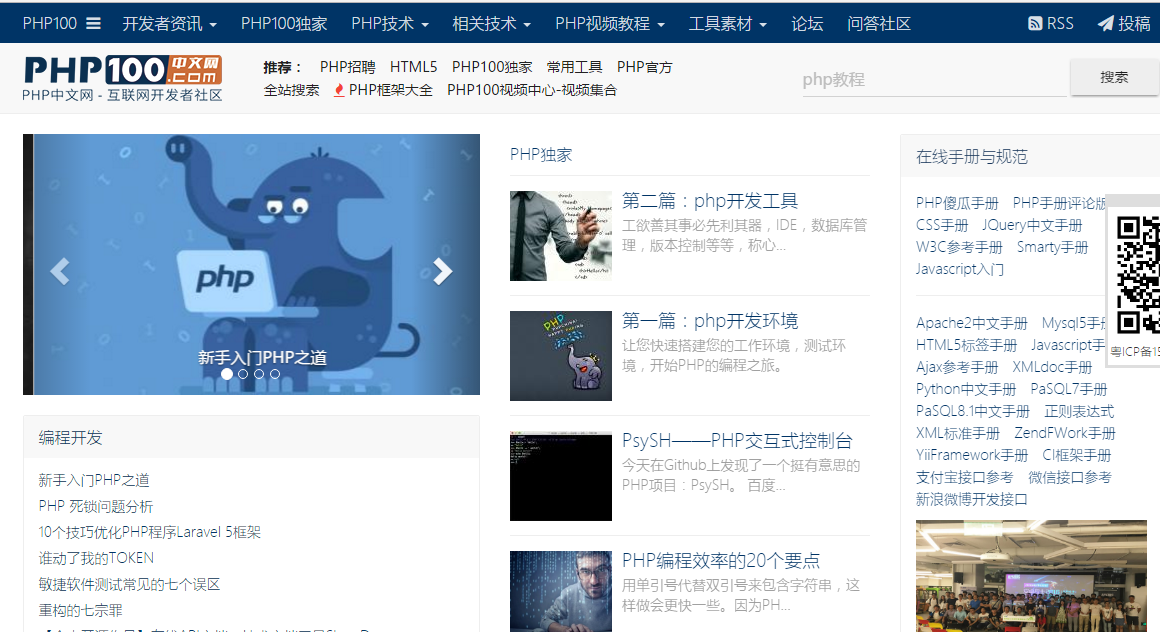Click the PHP独家 section heading
Image resolution: width=1160 pixels, height=632 pixels.
(541, 155)
